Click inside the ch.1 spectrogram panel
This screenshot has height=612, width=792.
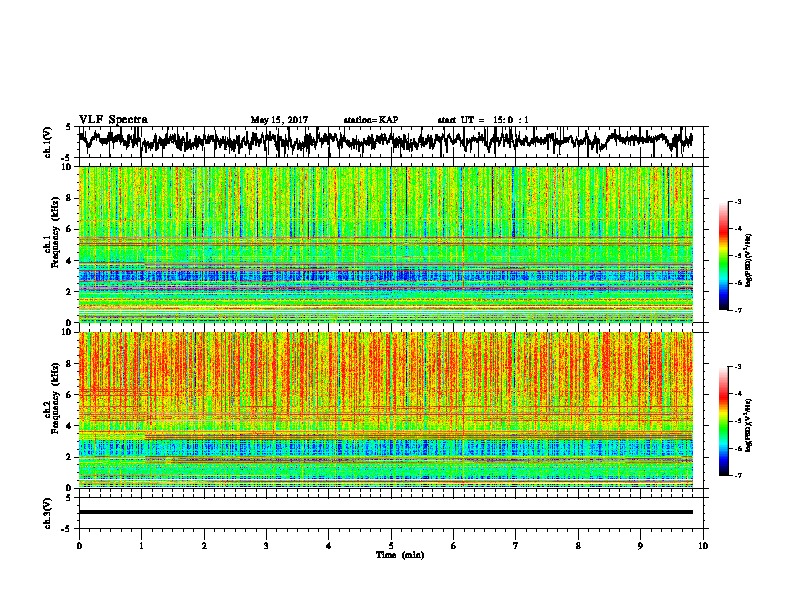click(x=385, y=244)
